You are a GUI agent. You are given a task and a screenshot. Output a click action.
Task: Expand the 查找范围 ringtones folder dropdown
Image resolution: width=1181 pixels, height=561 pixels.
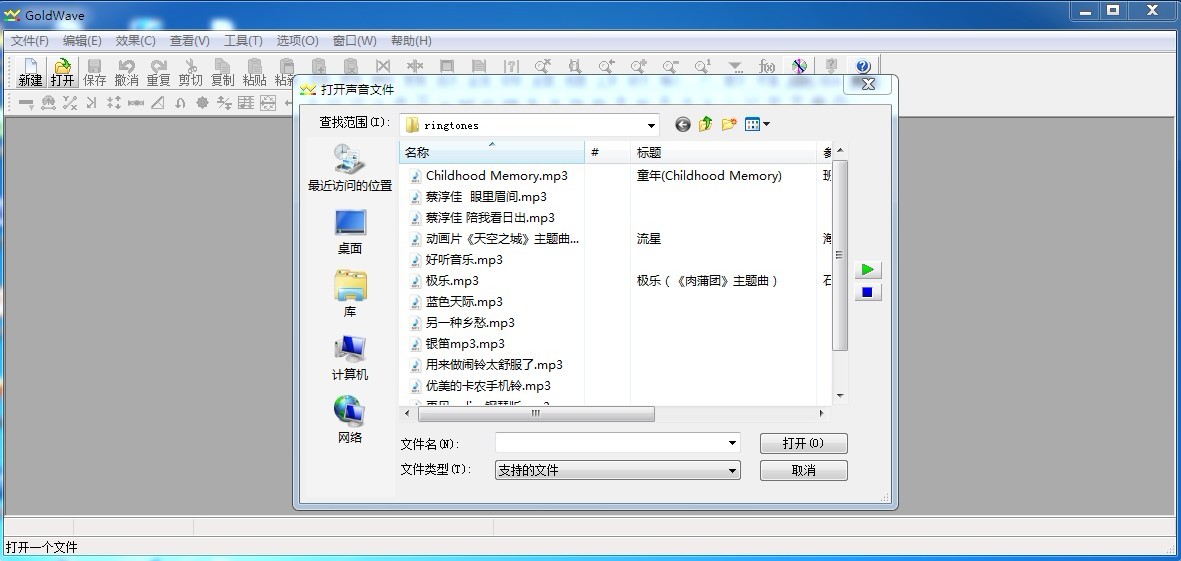(651, 125)
